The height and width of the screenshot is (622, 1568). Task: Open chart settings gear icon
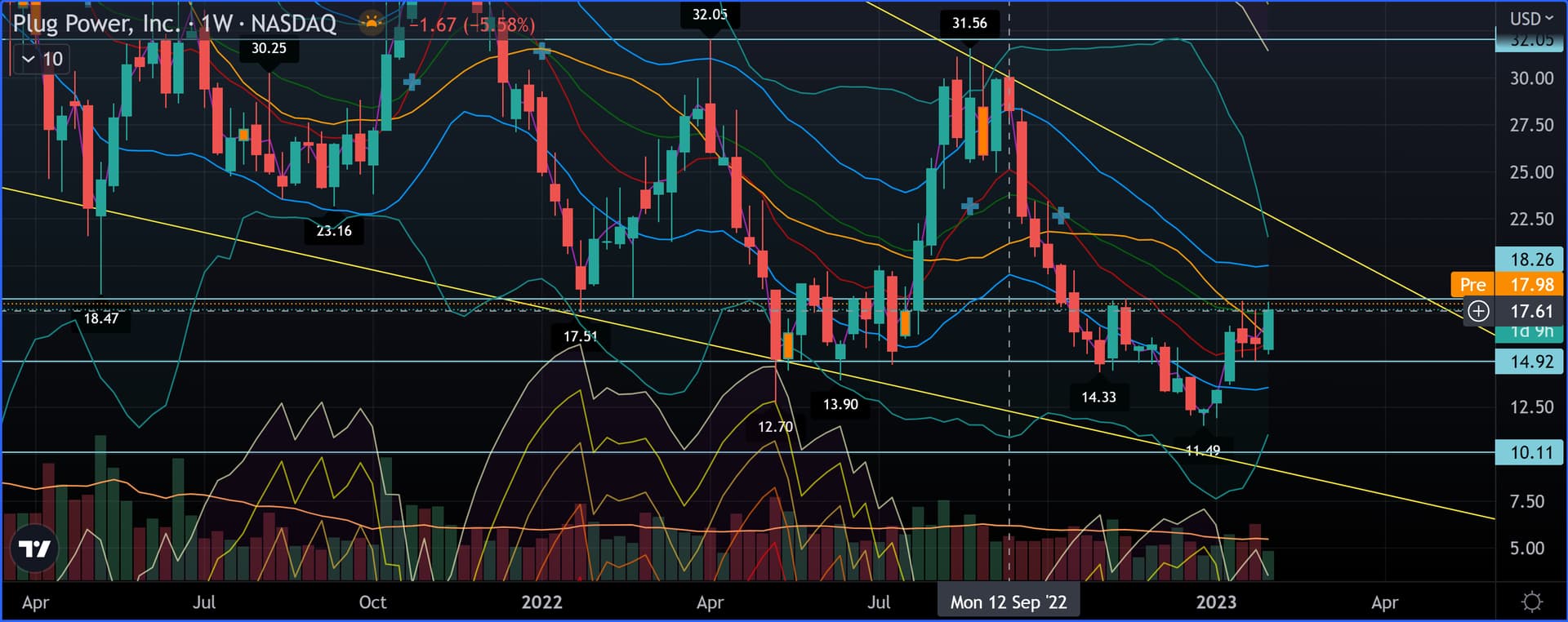click(x=1532, y=602)
